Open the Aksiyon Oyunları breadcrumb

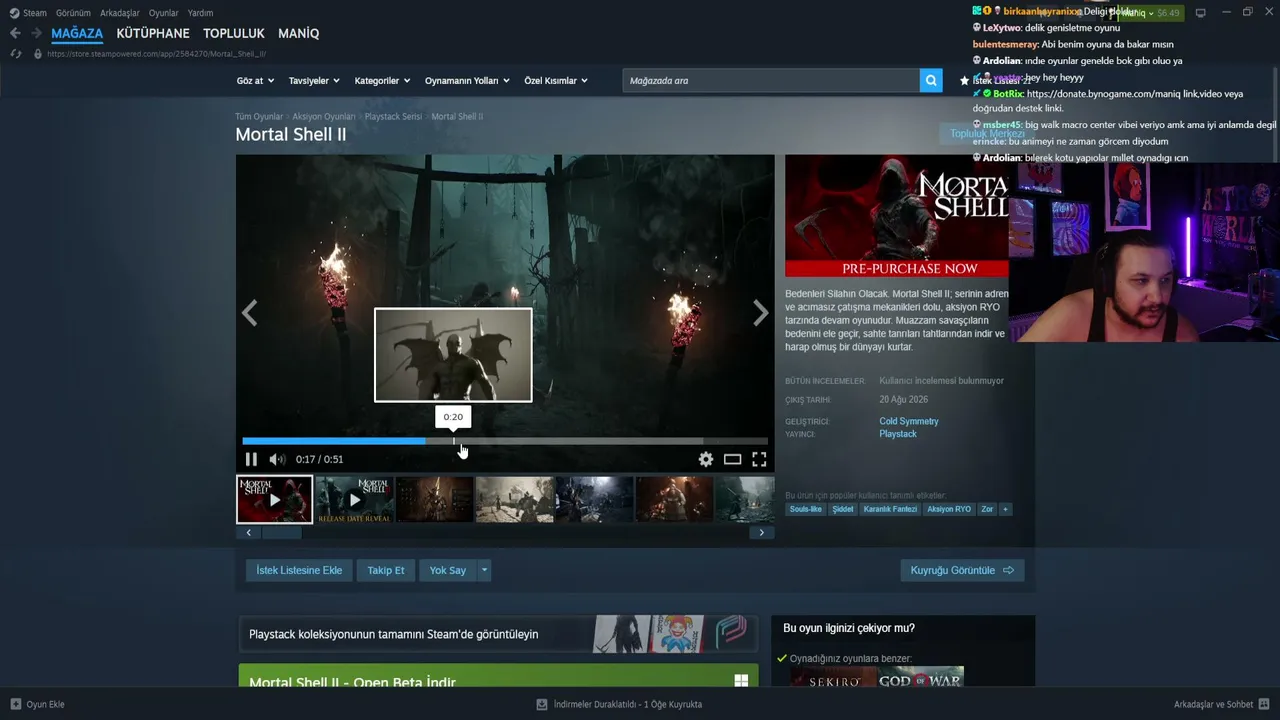tap(324, 117)
